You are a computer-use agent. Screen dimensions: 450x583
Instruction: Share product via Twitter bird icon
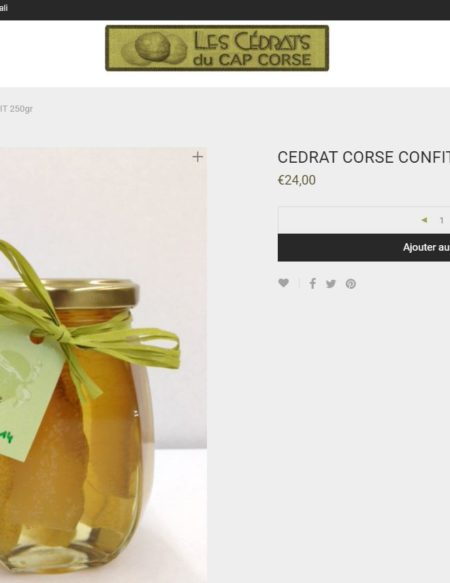[x=331, y=284]
